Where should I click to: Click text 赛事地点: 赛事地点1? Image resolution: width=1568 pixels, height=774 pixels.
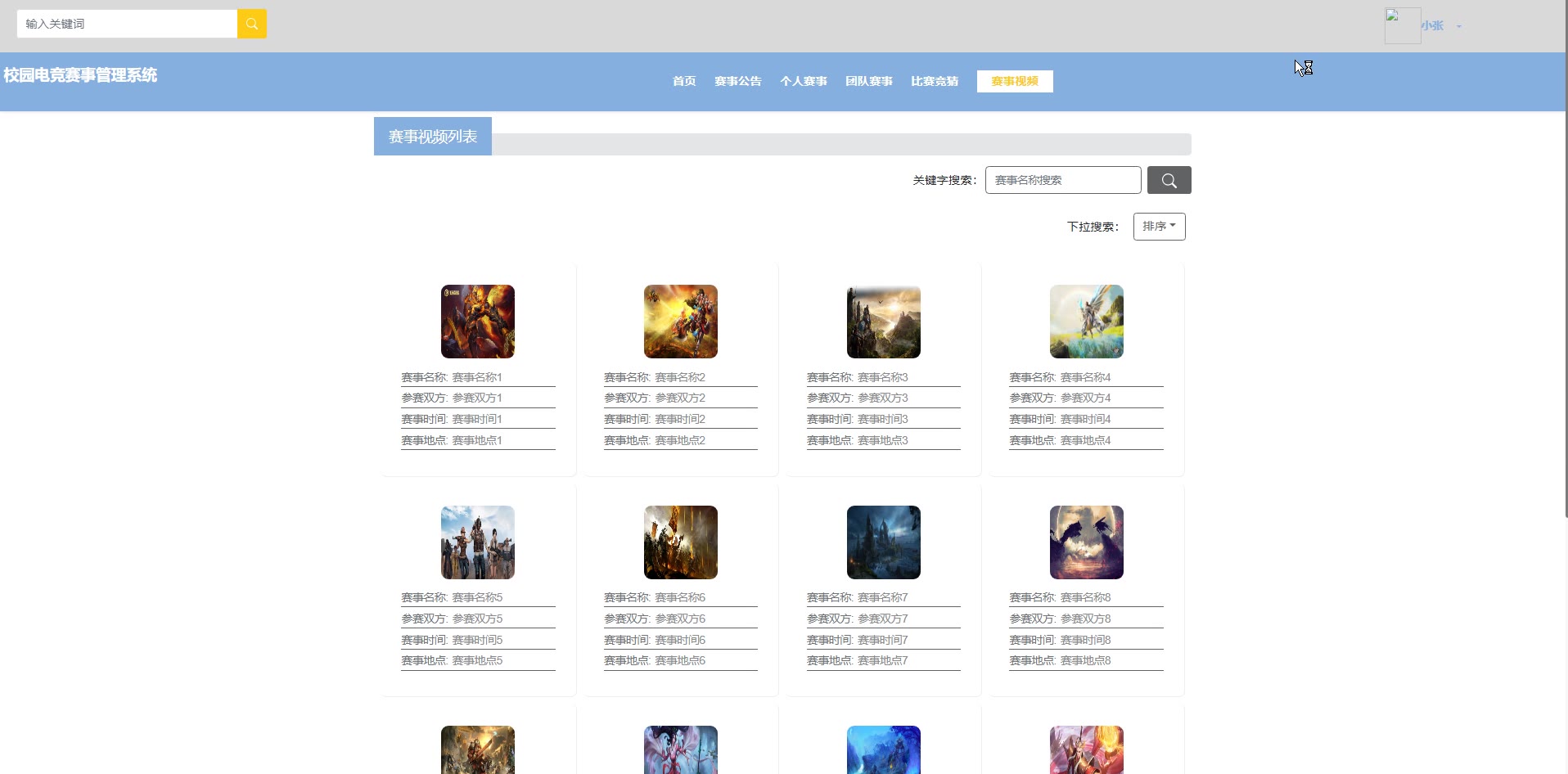pos(452,440)
